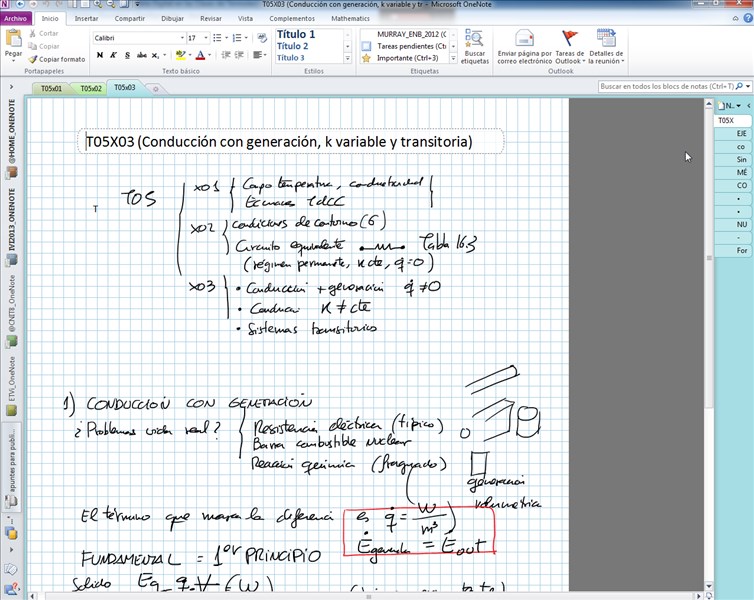Click the numbered list icon
754x600 pixels.
237,38
